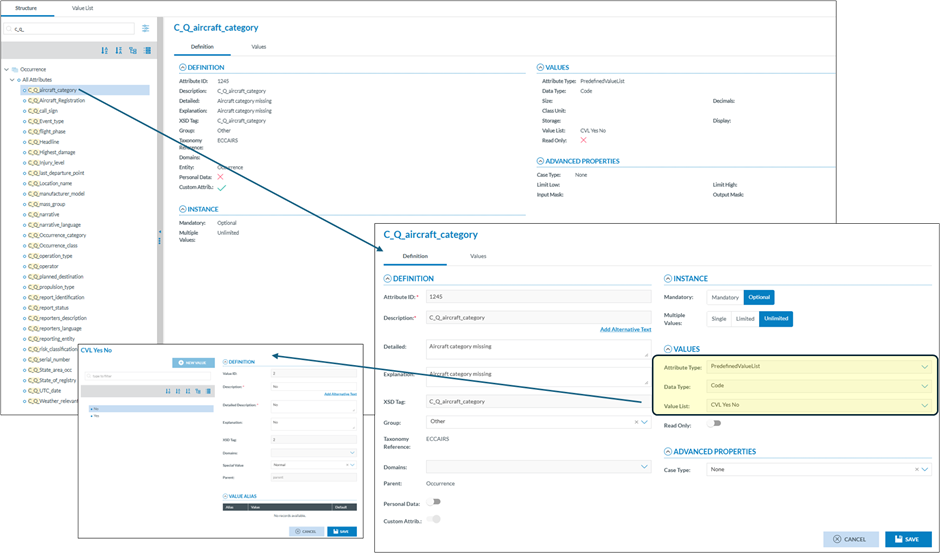
Task: Collapse the ADVANCED PROPERTIES section in edit form
Action: coord(669,451)
